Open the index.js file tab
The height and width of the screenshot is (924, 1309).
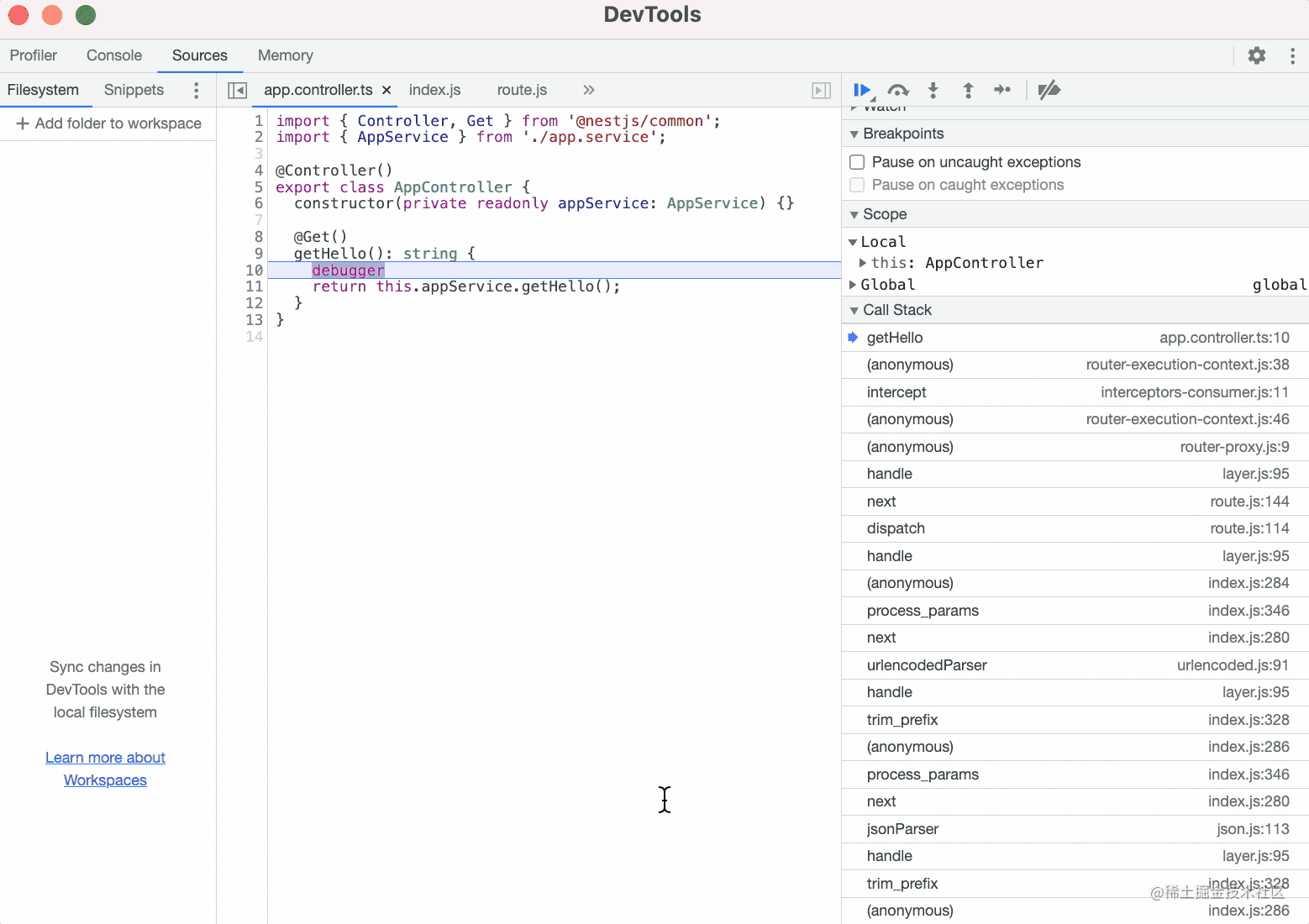[434, 90]
